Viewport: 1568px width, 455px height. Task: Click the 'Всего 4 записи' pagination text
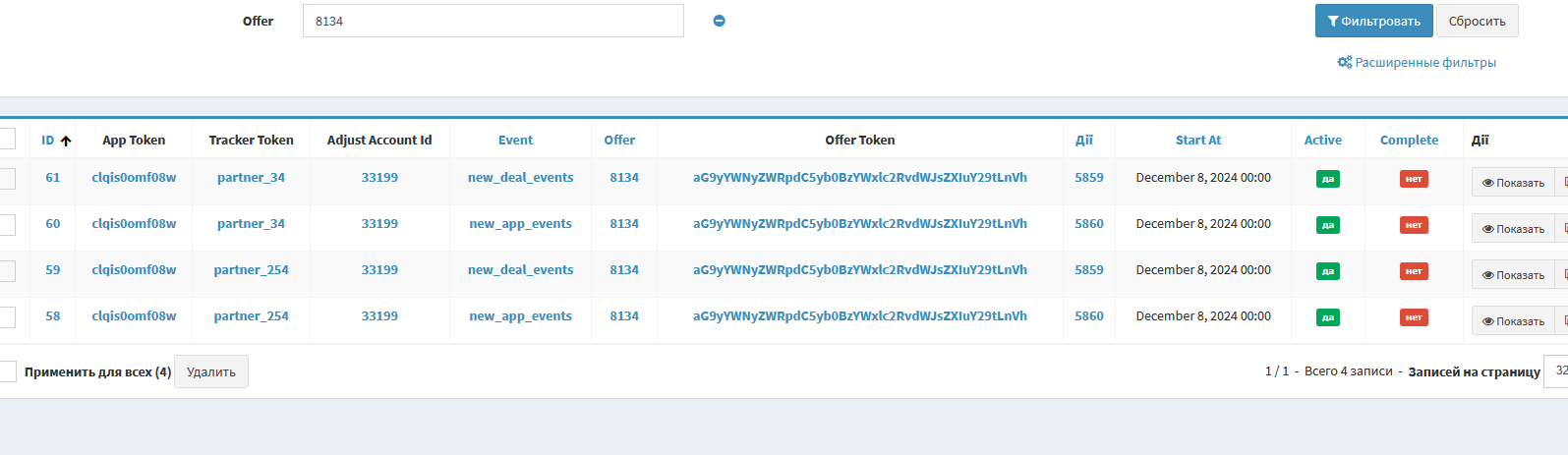(x=1349, y=371)
